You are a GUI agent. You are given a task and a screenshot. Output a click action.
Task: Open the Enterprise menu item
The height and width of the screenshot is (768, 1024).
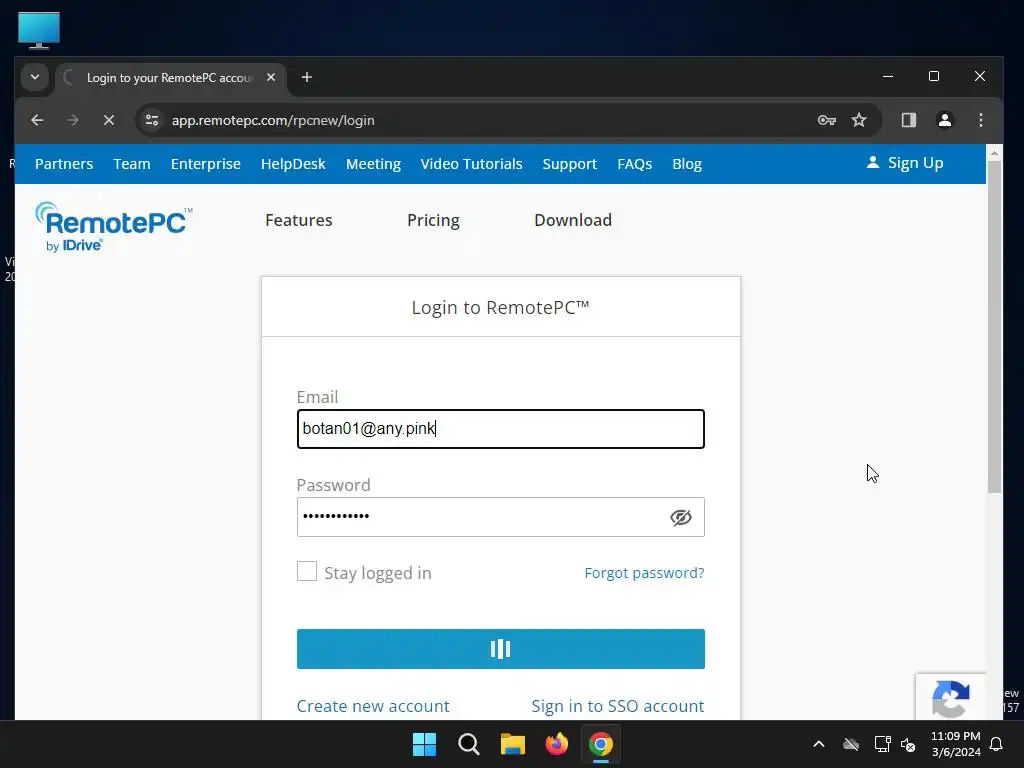[206, 164]
